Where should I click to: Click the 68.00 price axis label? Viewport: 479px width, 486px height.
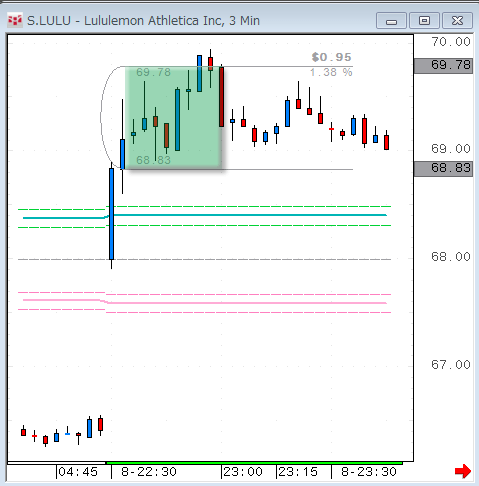click(451, 257)
